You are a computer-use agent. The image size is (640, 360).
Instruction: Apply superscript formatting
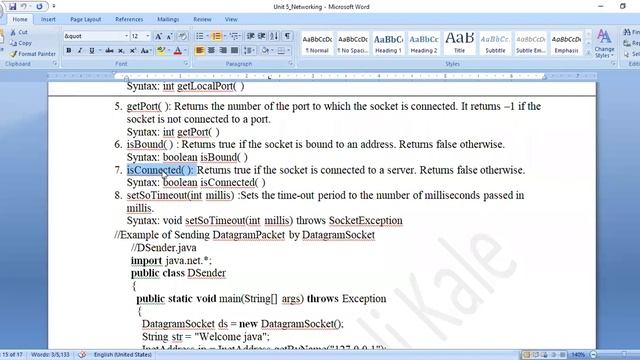pyautogui.click(x=133, y=51)
